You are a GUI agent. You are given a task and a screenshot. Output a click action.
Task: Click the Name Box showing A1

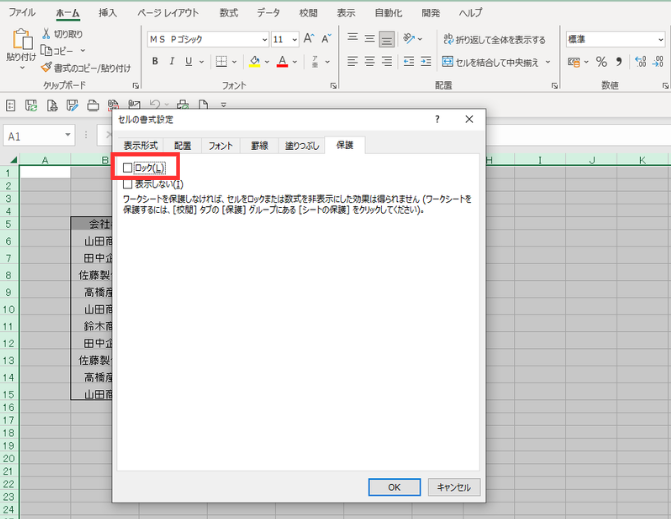[34, 136]
